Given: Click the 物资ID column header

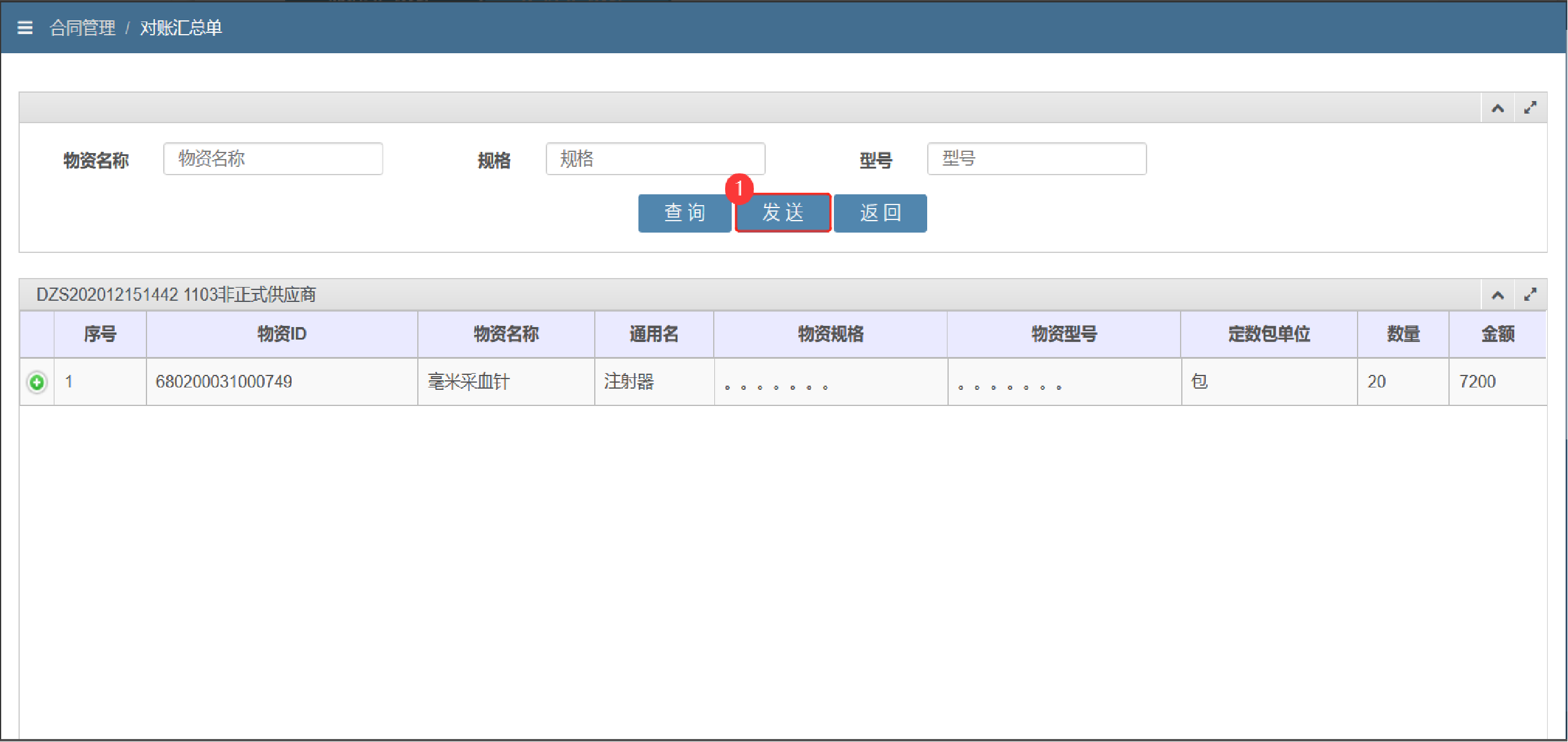Looking at the screenshot, I should click(282, 334).
